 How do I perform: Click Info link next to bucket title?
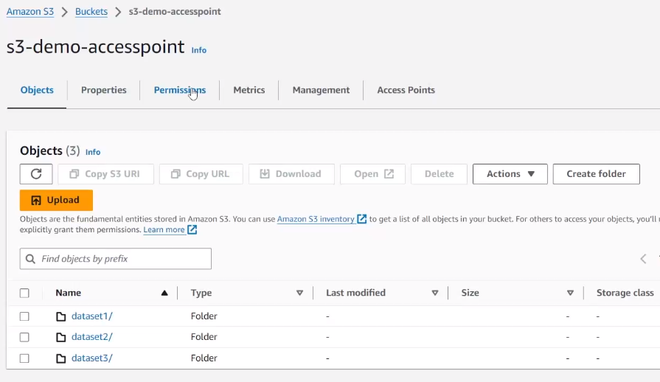coord(199,50)
